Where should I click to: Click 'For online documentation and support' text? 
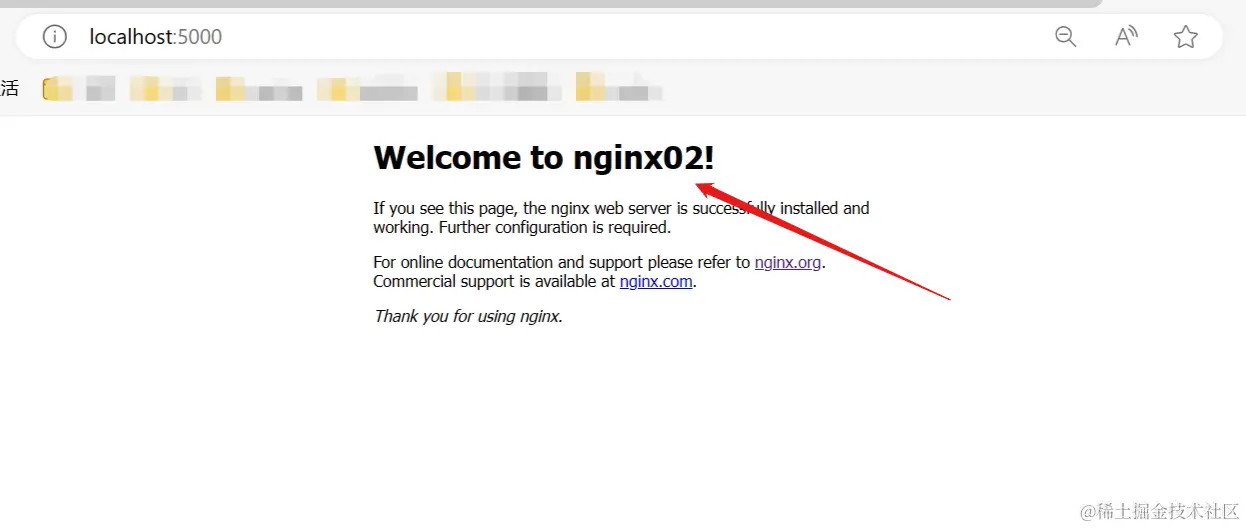pyautogui.click(x=507, y=262)
